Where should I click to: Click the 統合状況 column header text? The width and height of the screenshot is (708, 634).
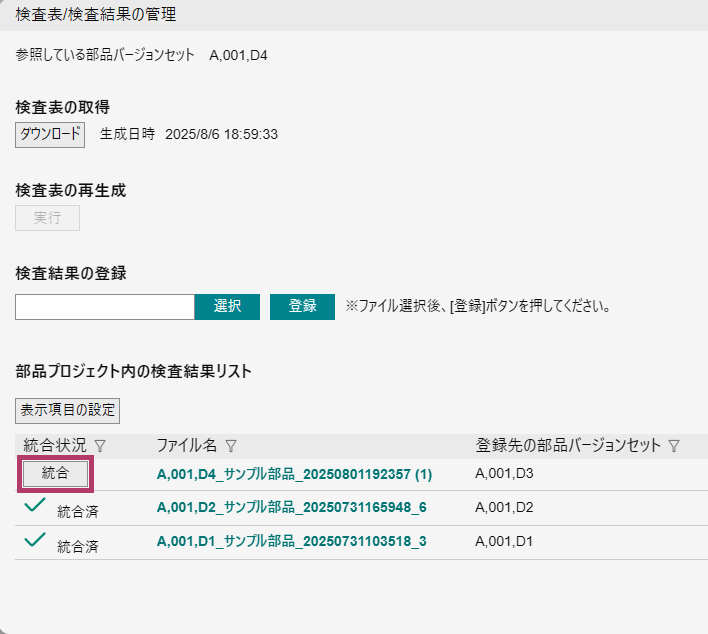click(x=55, y=446)
